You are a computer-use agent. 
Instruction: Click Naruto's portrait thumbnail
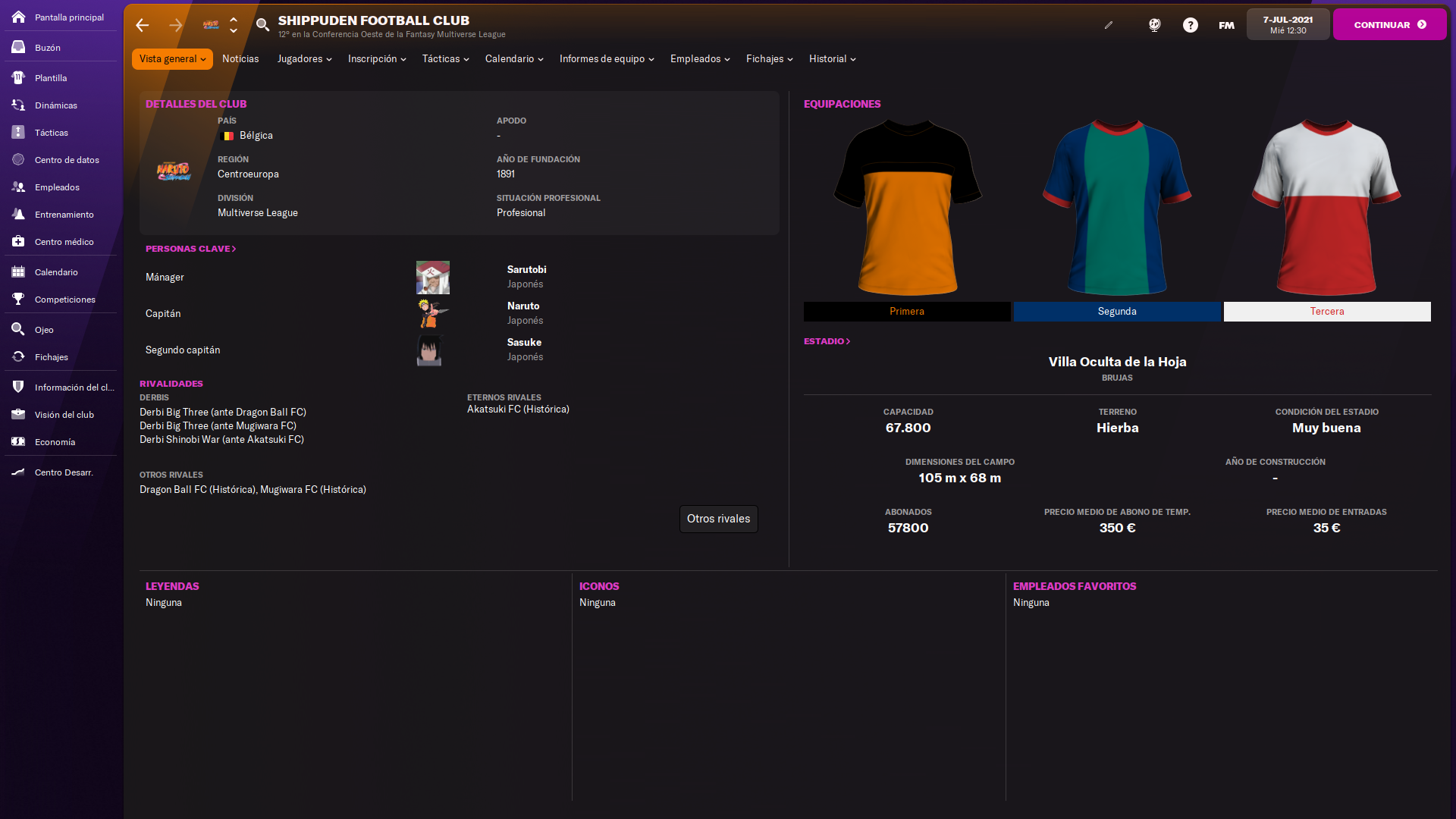[433, 314]
